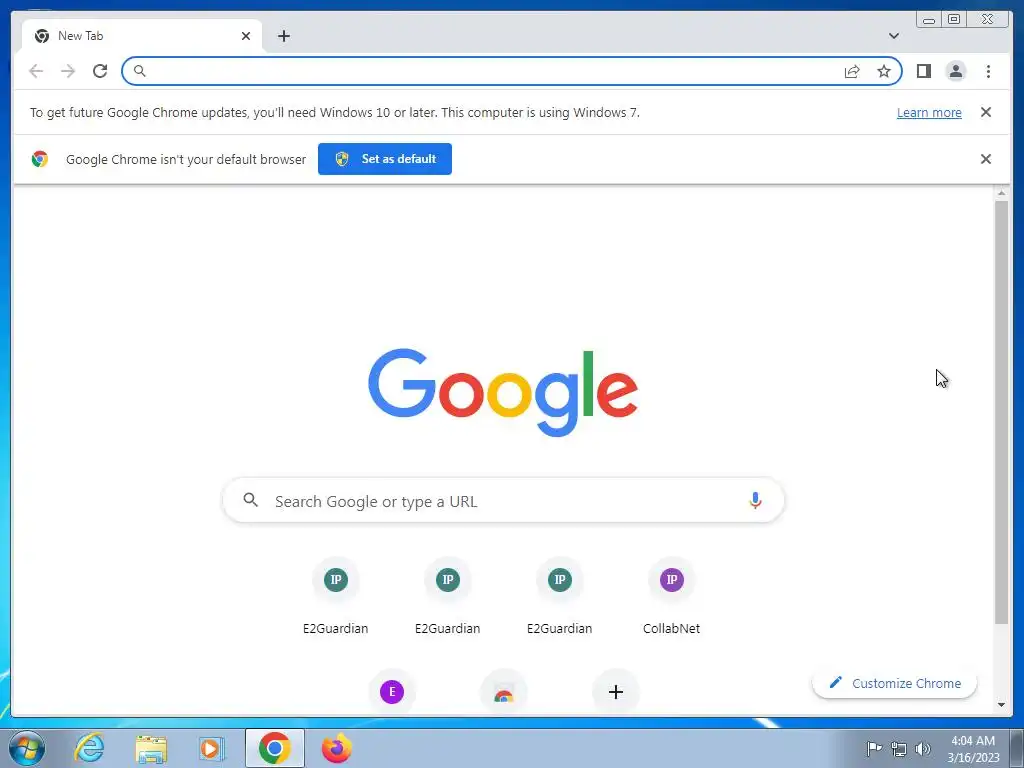Viewport: 1024px width, 768px height.
Task: Click the network tray icon
Action: pos(899,748)
